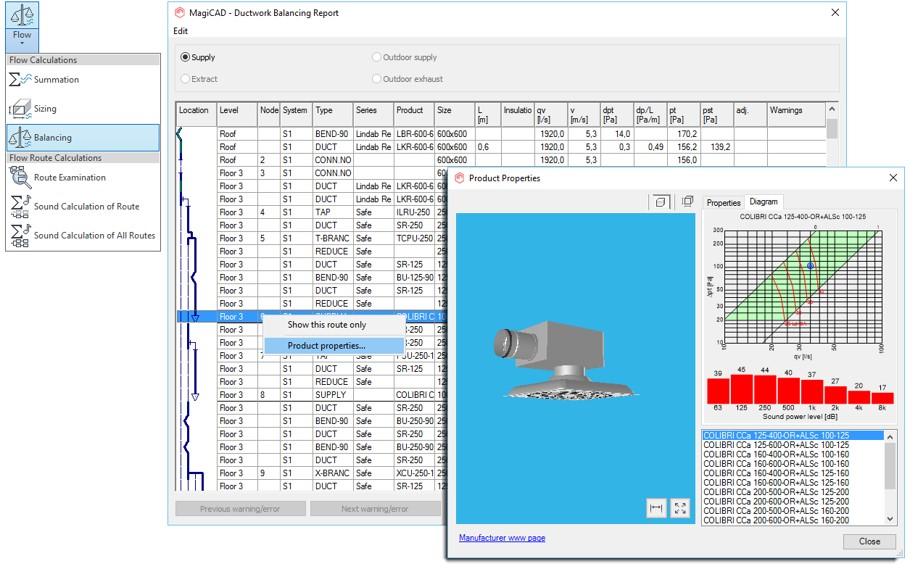Click the measure dimensions icon in preview

(x=656, y=508)
